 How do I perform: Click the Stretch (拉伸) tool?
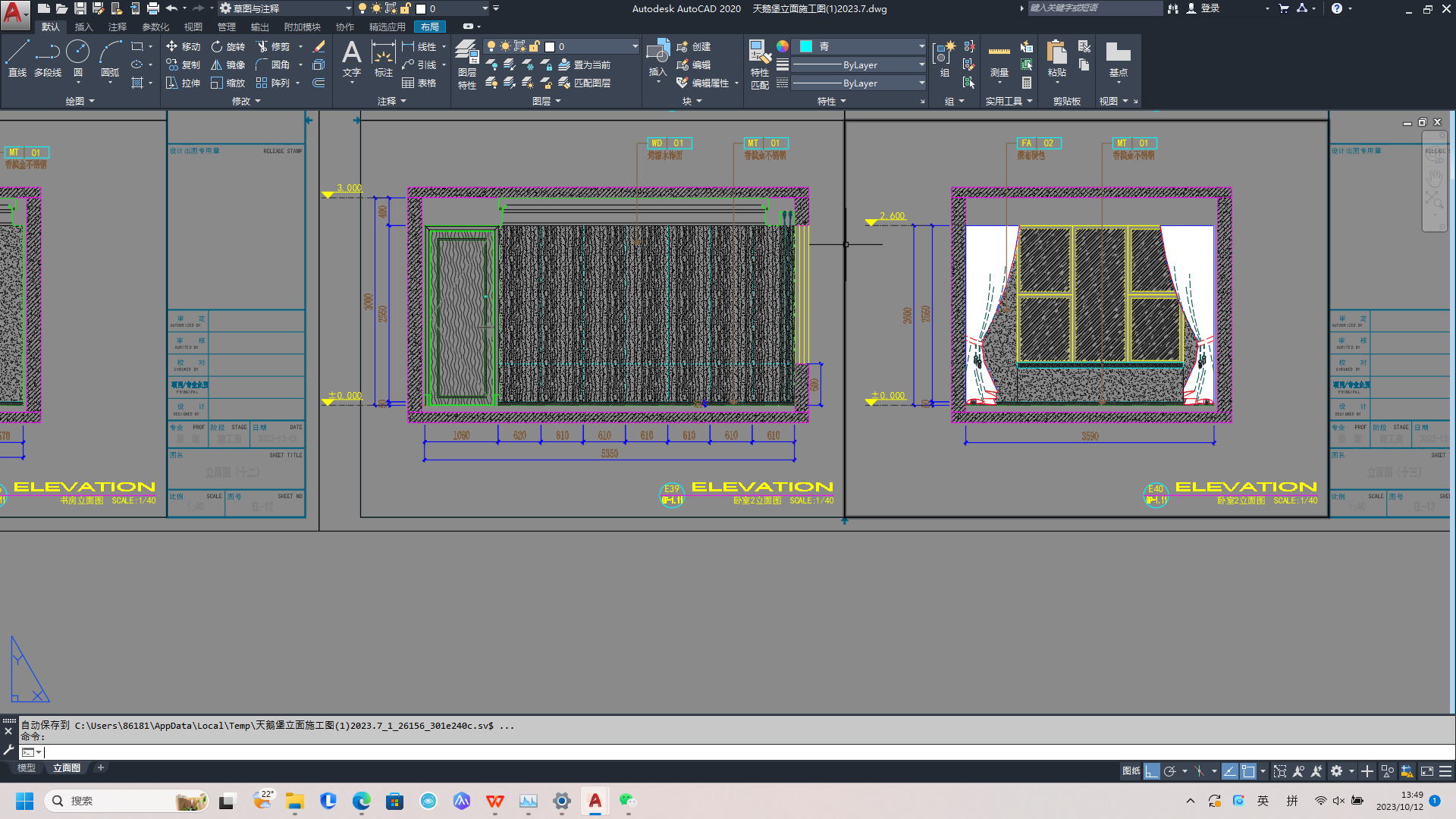point(183,83)
